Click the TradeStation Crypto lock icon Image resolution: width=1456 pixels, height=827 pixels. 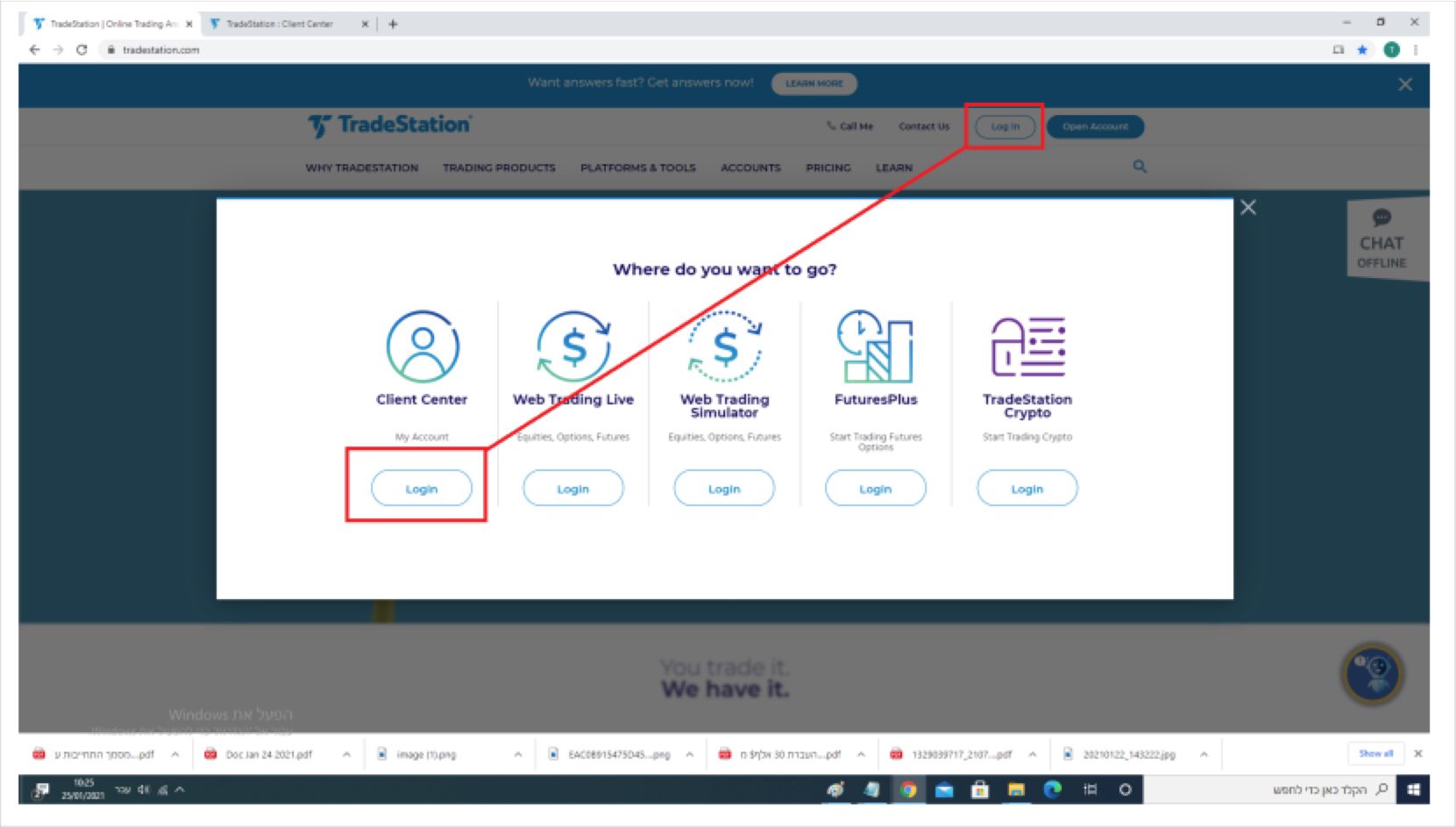pos(1027,346)
